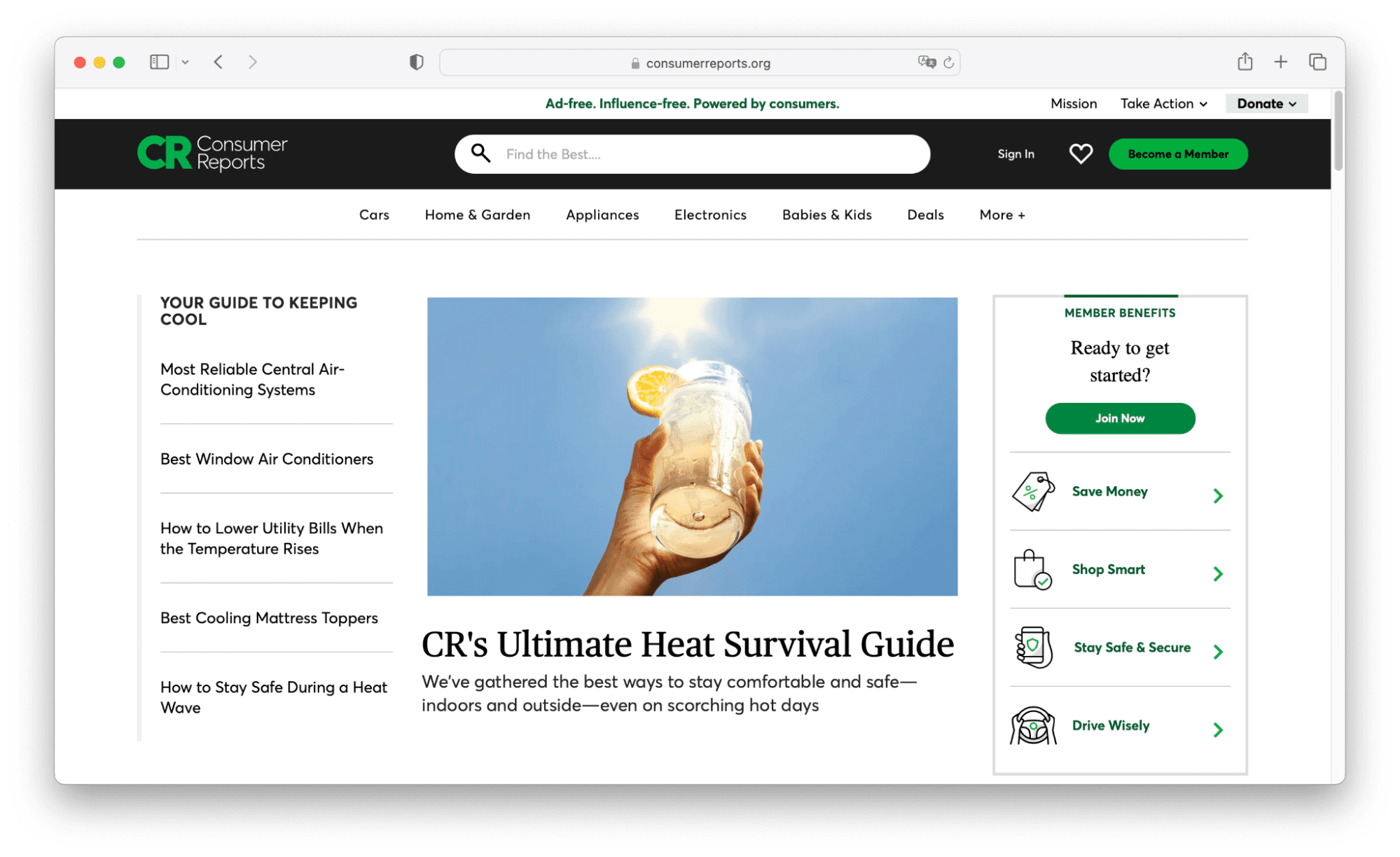Click the Drive Wisely steering wheel icon

click(x=1033, y=726)
